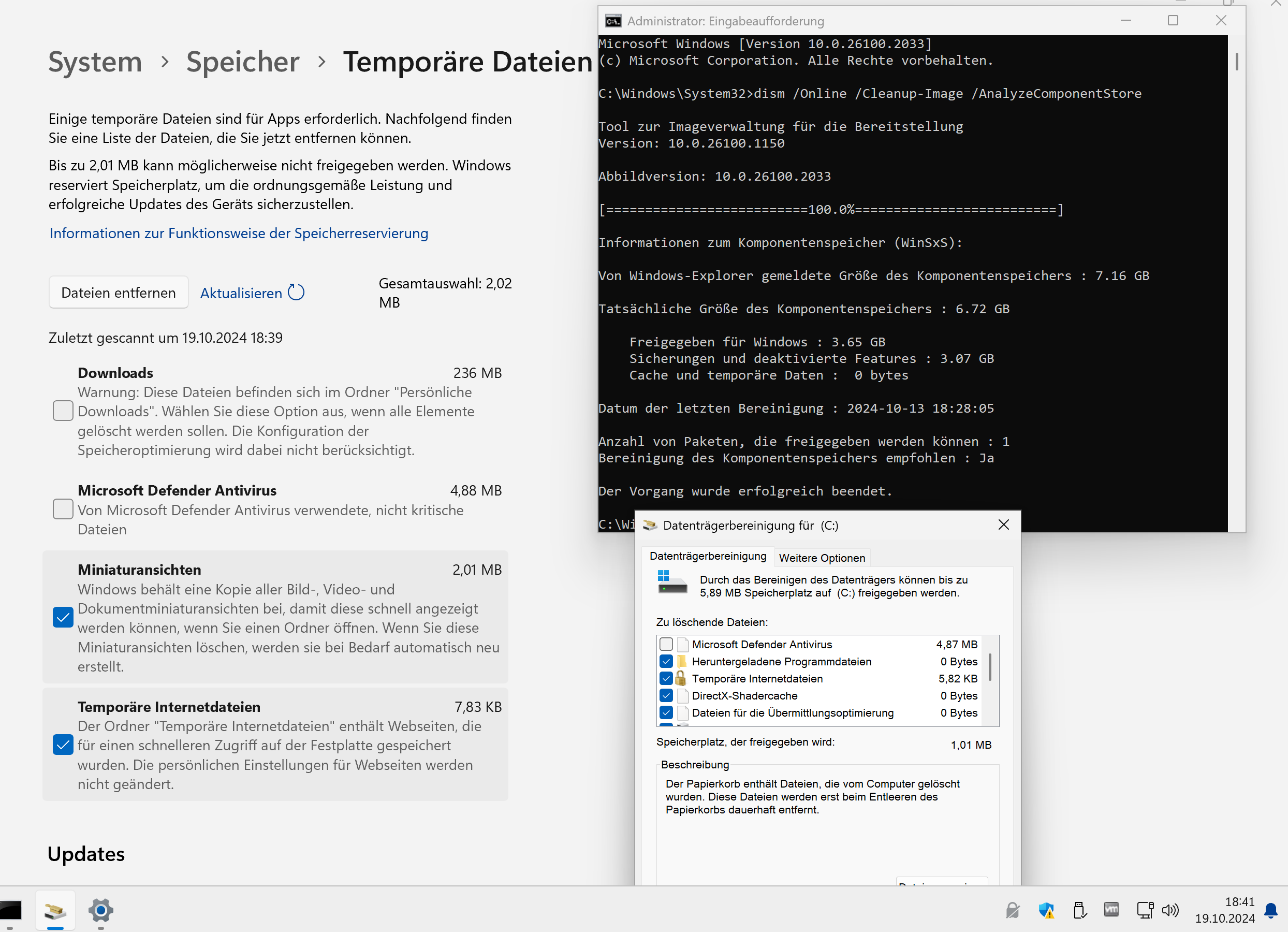
Task: Enable Microsoft Defender Antivirus in Datenträgerbereinigung list
Action: [666, 644]
